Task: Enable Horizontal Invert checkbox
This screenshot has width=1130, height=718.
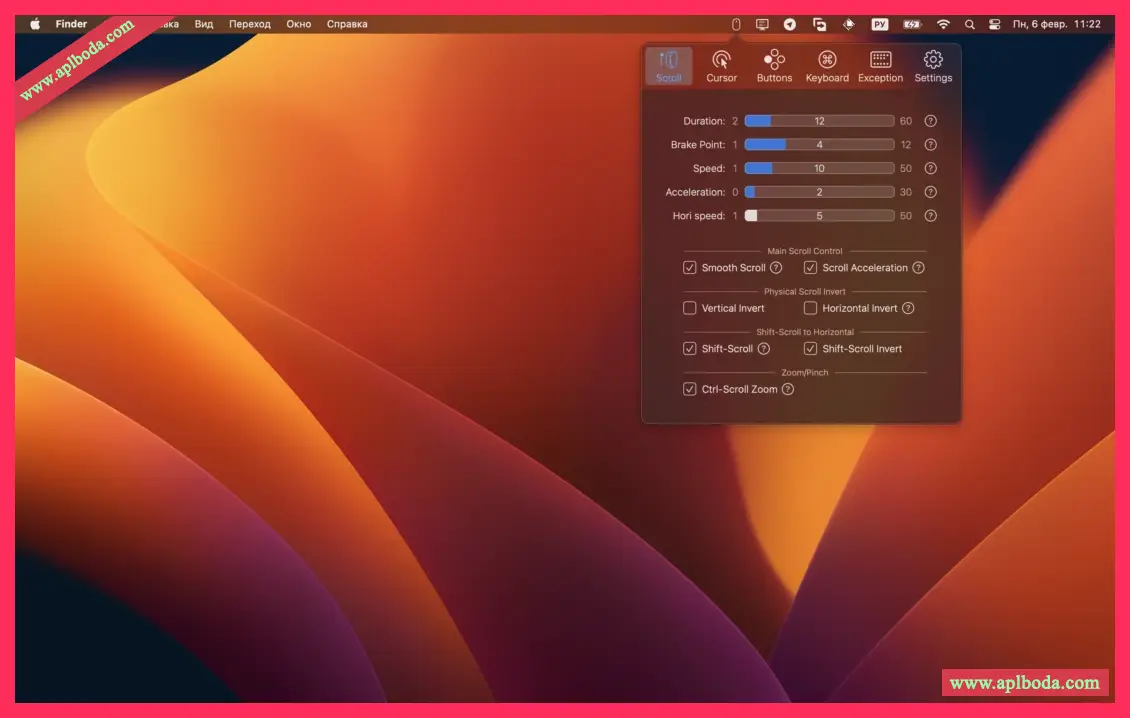Action: coord(811,308)
